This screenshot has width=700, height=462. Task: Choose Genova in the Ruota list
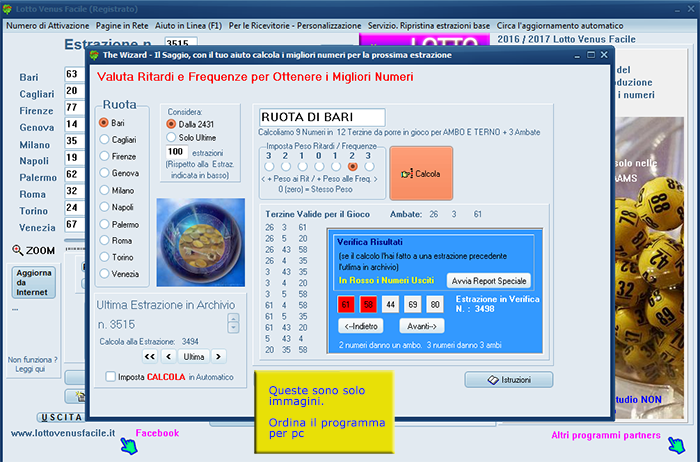(x=104, y=173)
